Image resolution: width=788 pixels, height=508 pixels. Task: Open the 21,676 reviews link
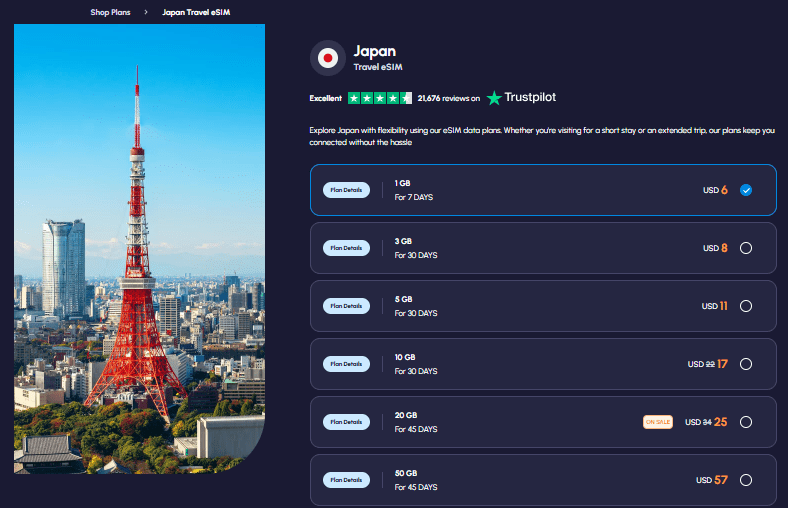[448, 98]
